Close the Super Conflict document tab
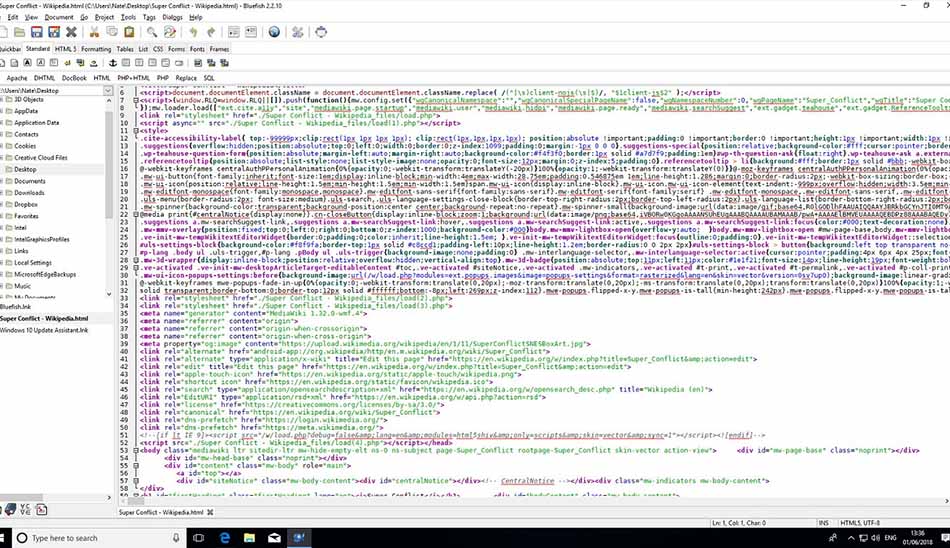Image resolution: width=950 pixels, height=548 pixels. coord(210,512)
